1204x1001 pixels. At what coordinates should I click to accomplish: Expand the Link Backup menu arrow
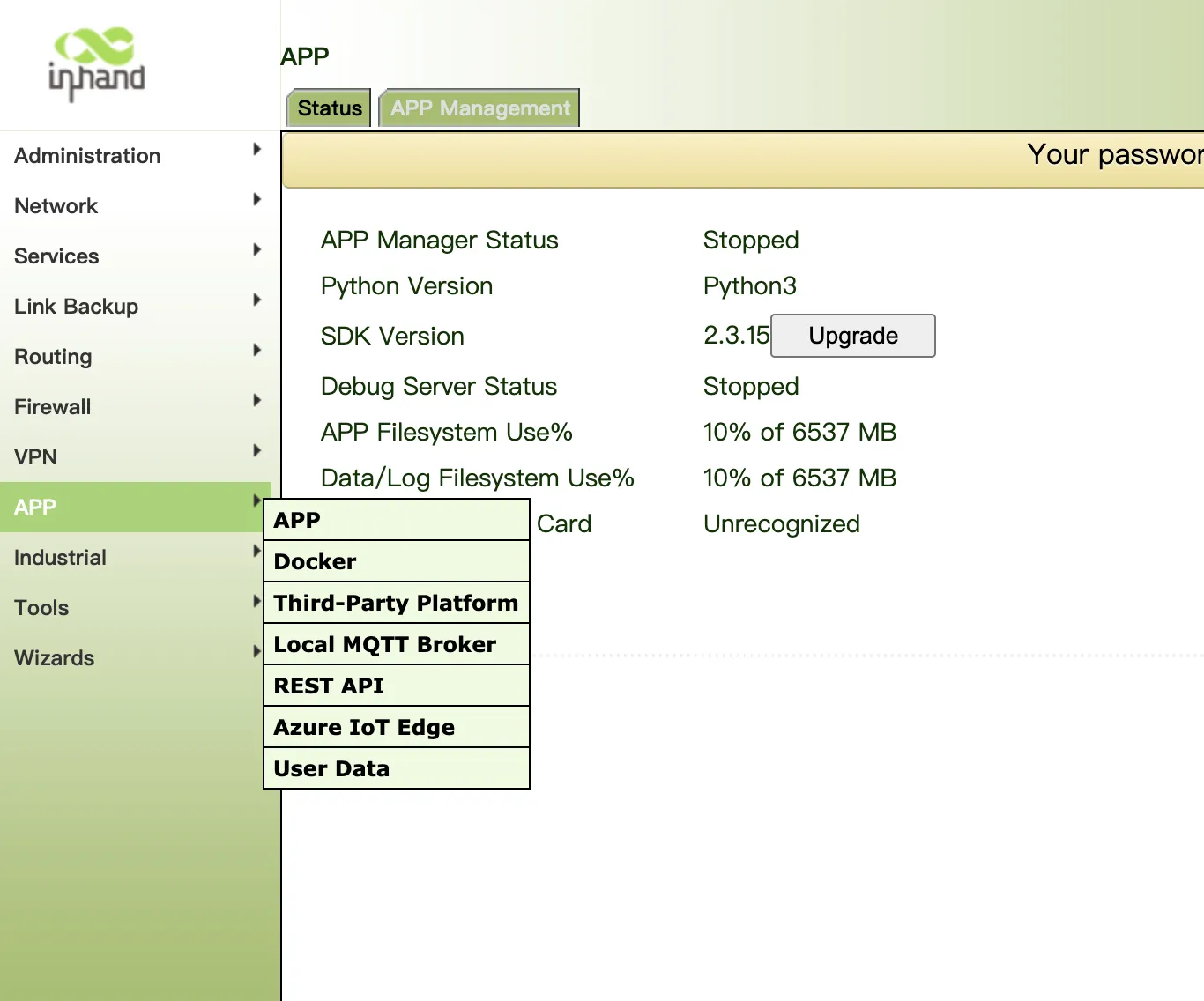[x=256, y=300]
